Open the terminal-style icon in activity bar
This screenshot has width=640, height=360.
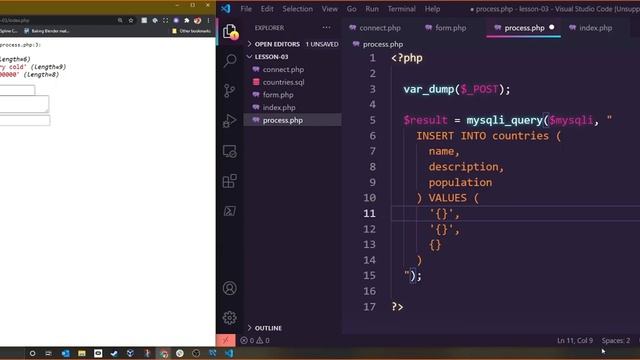(230, 211)
